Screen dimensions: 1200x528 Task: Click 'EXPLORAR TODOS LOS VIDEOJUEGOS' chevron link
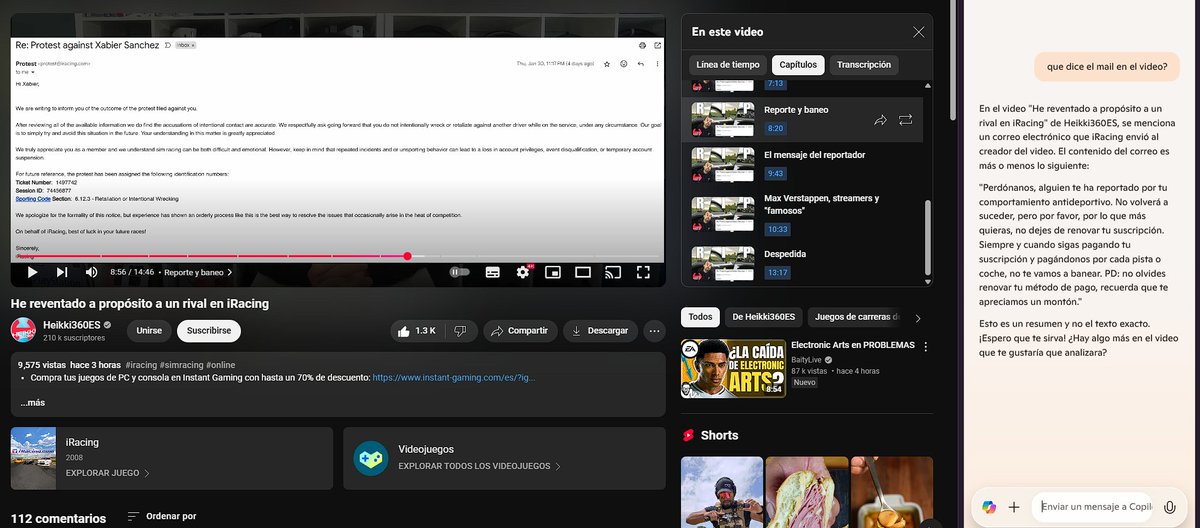479,466
